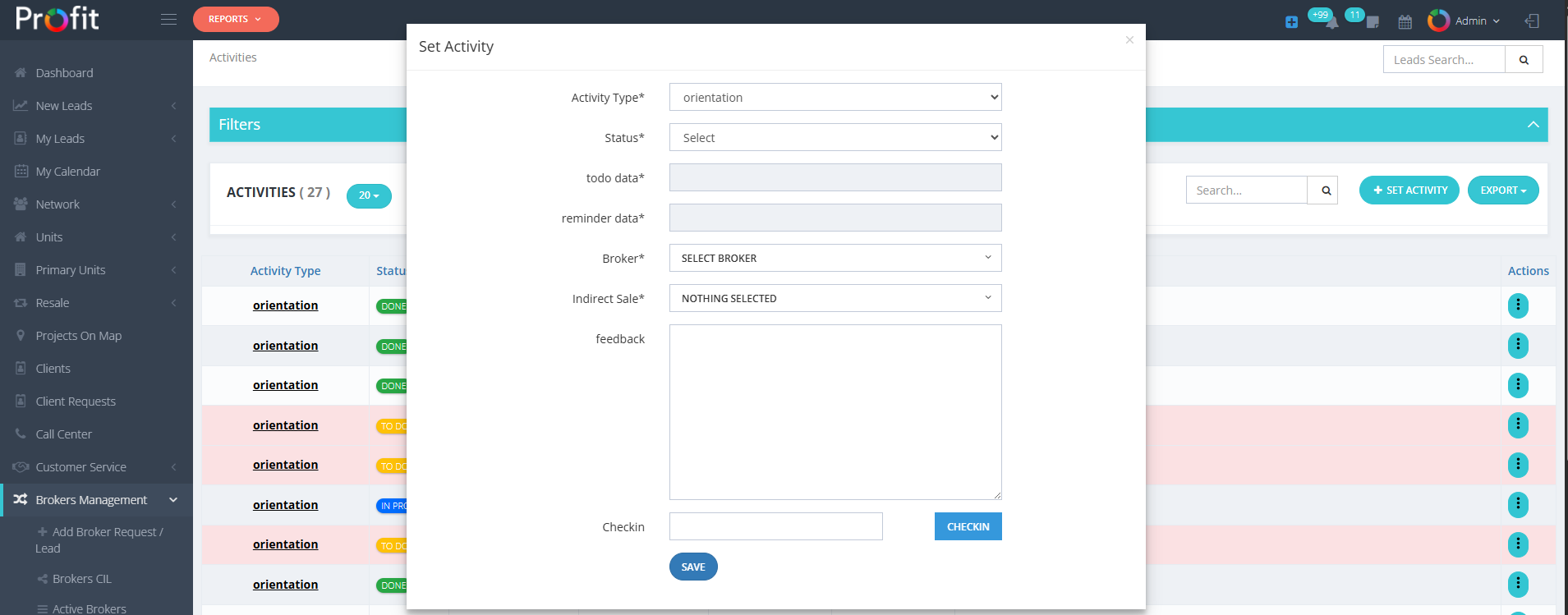The image size is (1568, 615).
Task: Open Indirect Sale Nothing Selected dropdown
Action: tap(835, 298)
